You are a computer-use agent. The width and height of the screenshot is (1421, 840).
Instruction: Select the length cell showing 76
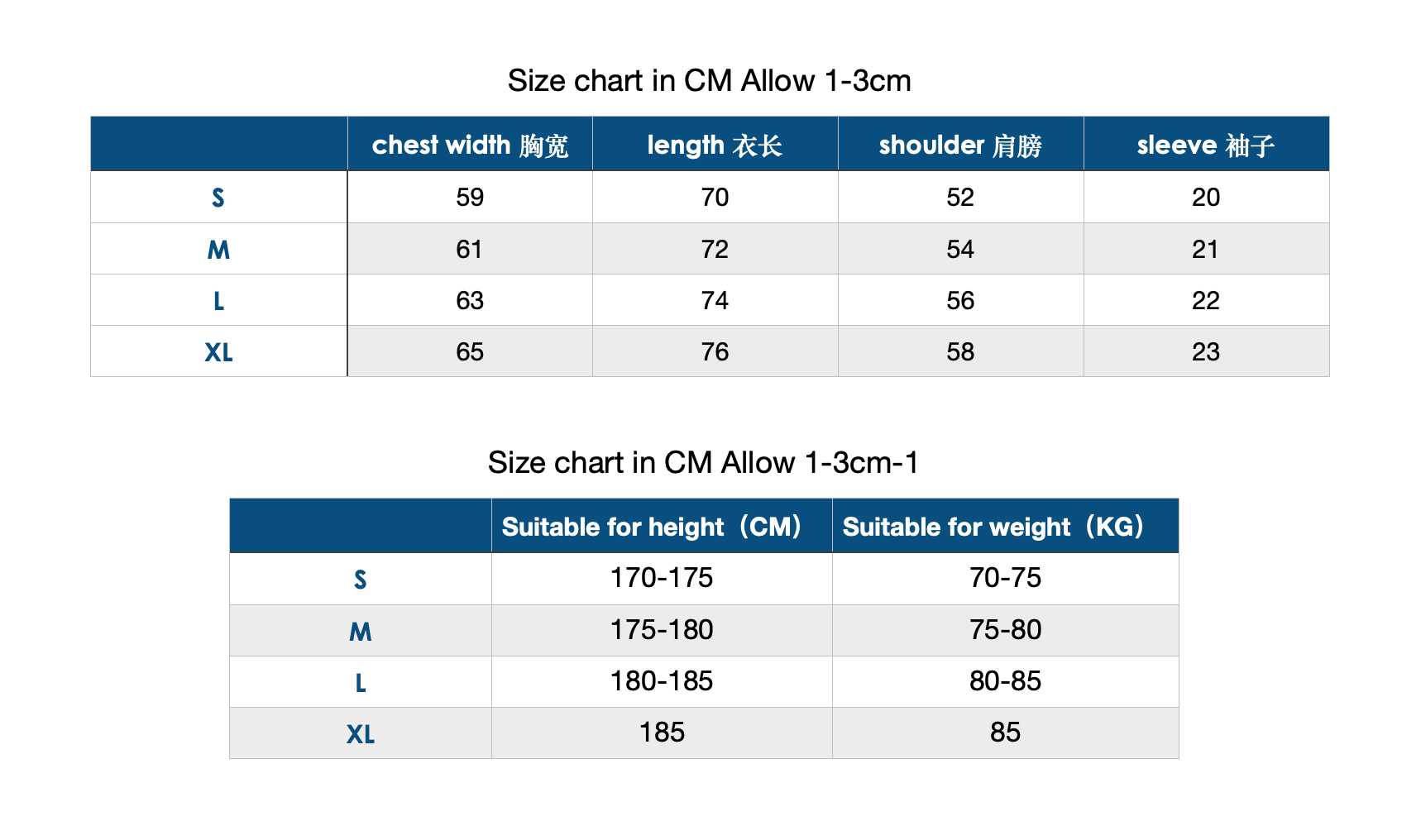pyautogui.click(x=715, y=351)
